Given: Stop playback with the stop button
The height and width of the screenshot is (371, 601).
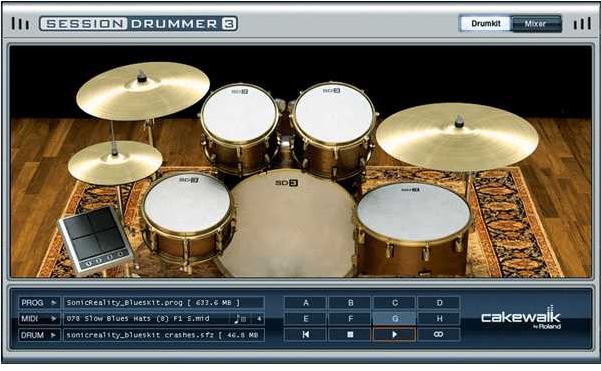Looking at the screenshot, I should point(350,335).
